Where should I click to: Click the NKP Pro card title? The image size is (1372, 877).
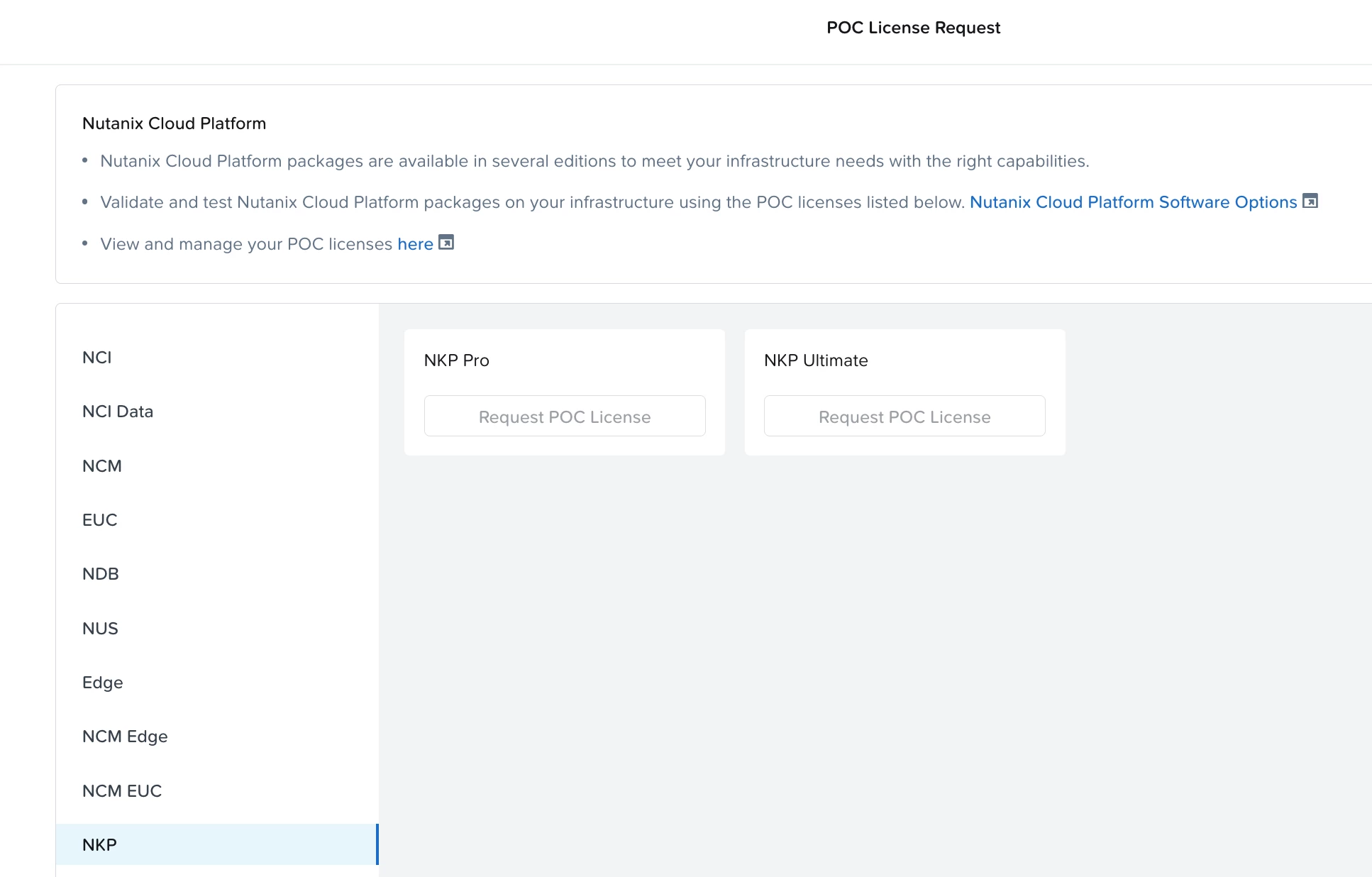pos(457,360)
